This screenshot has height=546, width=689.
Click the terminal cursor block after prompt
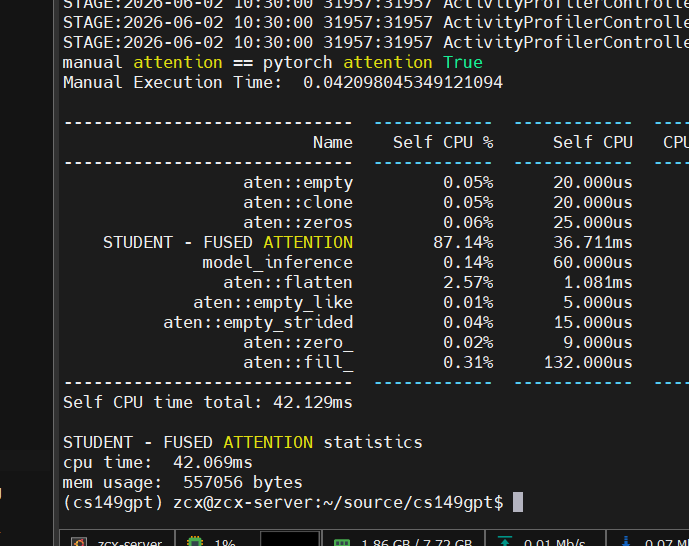point(518,502)
